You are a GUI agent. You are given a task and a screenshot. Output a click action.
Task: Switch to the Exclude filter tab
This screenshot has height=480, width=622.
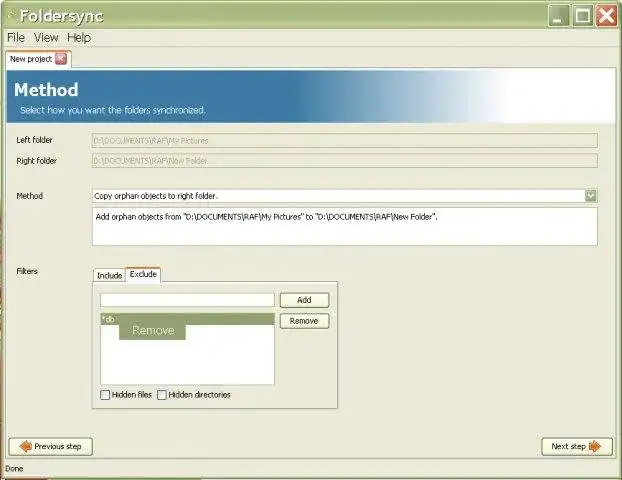pos(143,275)
